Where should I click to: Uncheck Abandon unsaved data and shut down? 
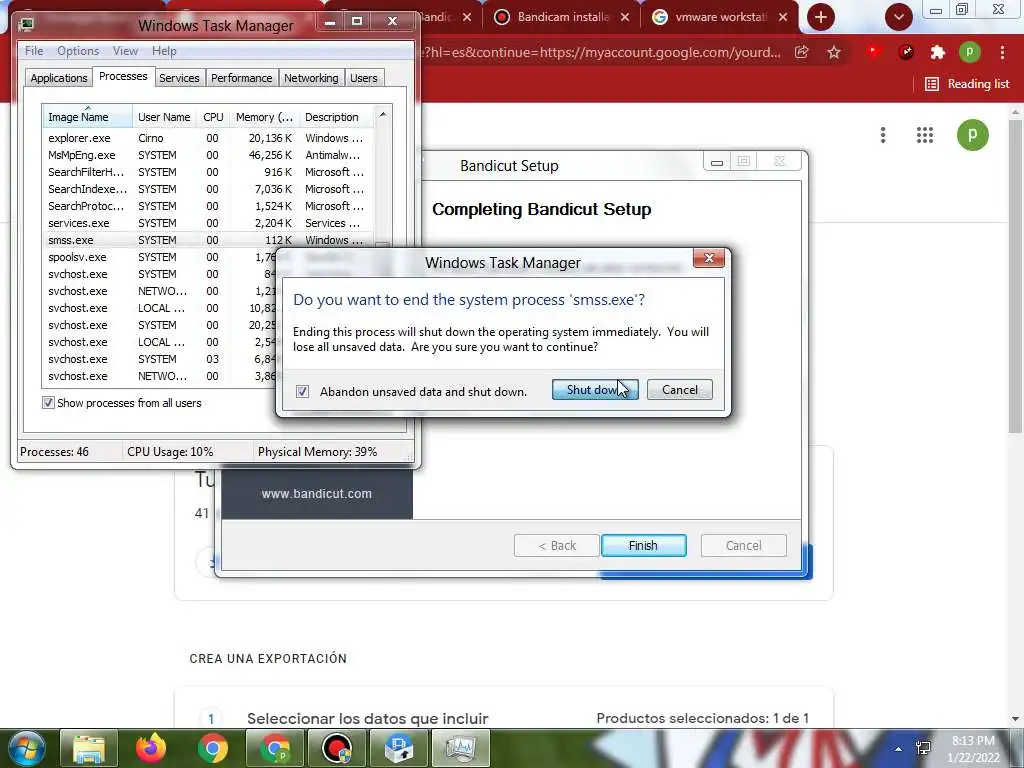pos(302,391)
